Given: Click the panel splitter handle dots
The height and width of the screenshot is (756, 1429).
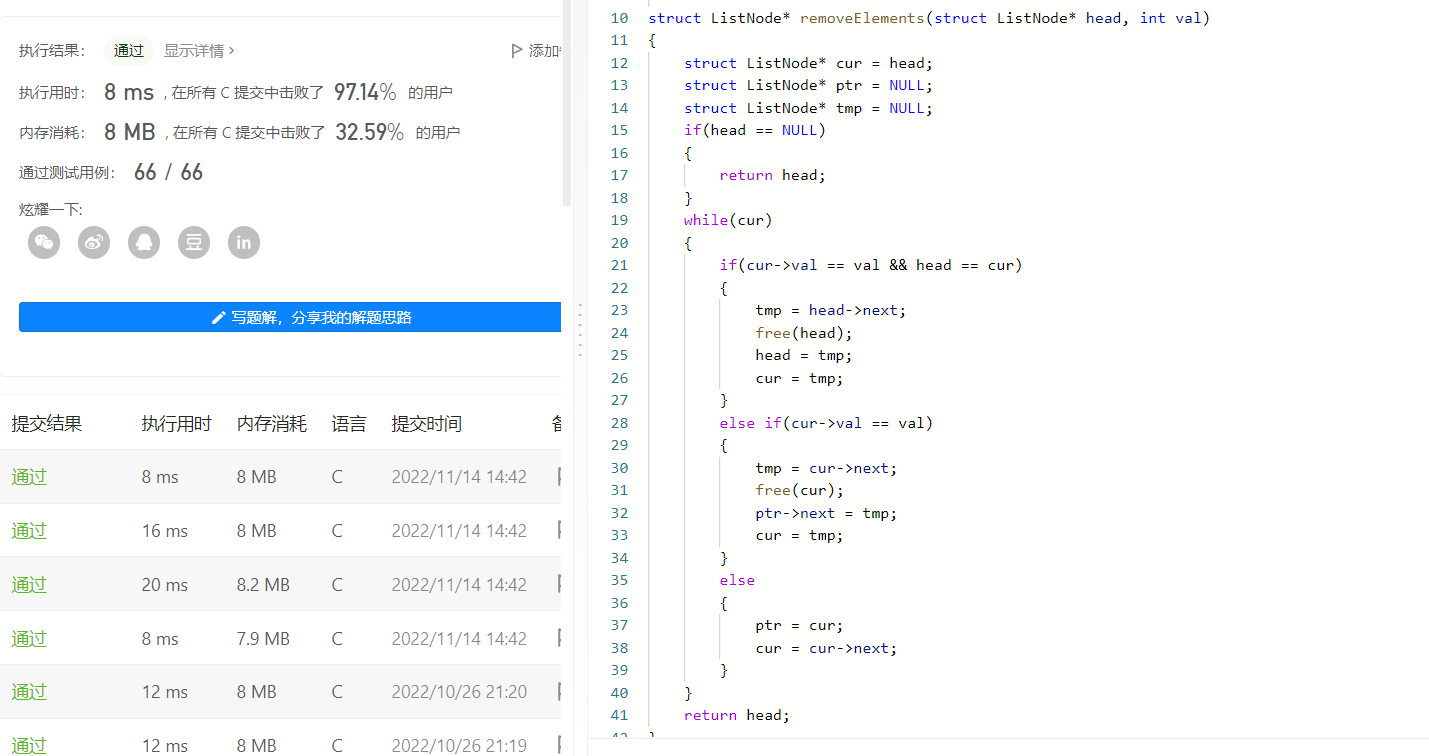Looking at the screenshot, I should 580,331.
